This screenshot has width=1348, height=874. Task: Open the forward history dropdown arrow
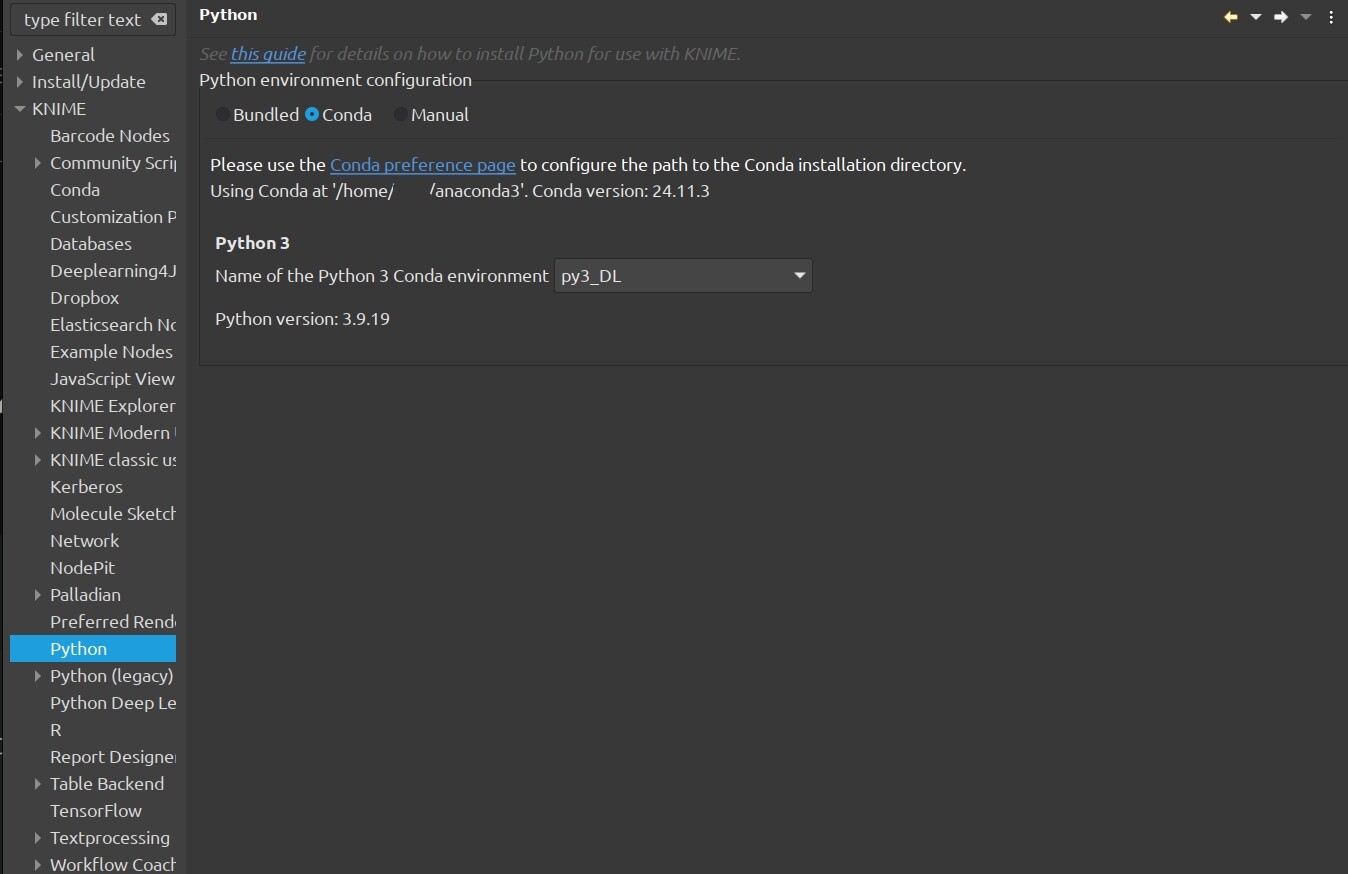tap(1305, 17)
